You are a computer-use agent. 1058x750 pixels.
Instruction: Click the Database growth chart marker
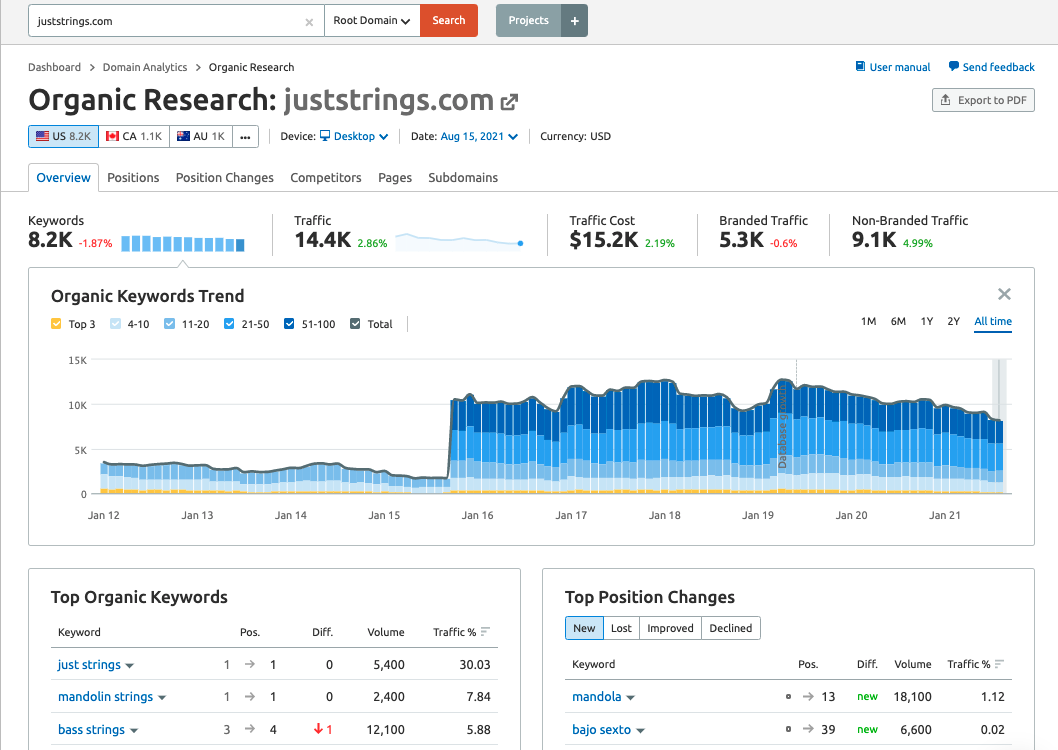point(783,428)
